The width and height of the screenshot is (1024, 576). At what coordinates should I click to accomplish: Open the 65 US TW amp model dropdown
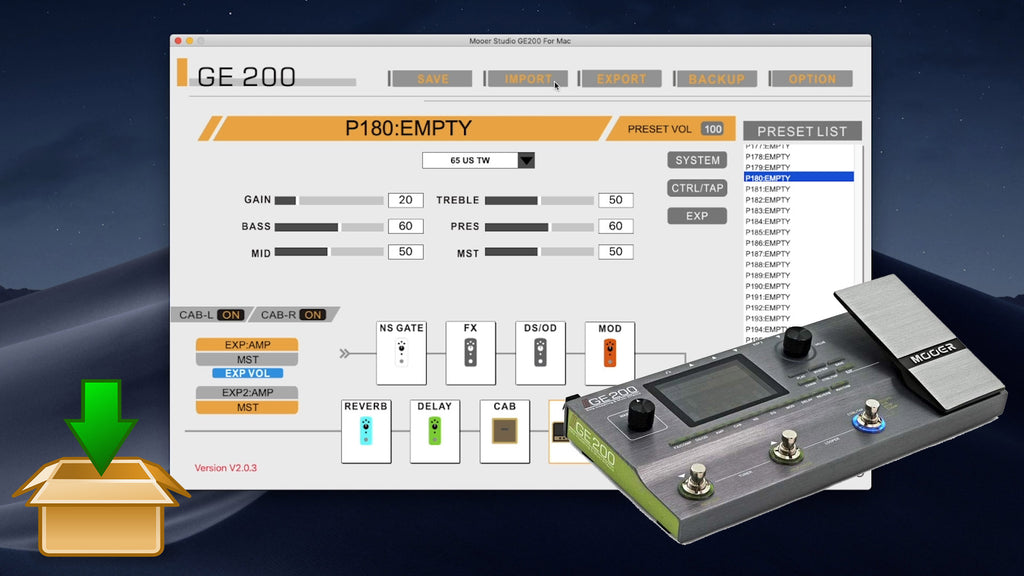coord(478,160)
